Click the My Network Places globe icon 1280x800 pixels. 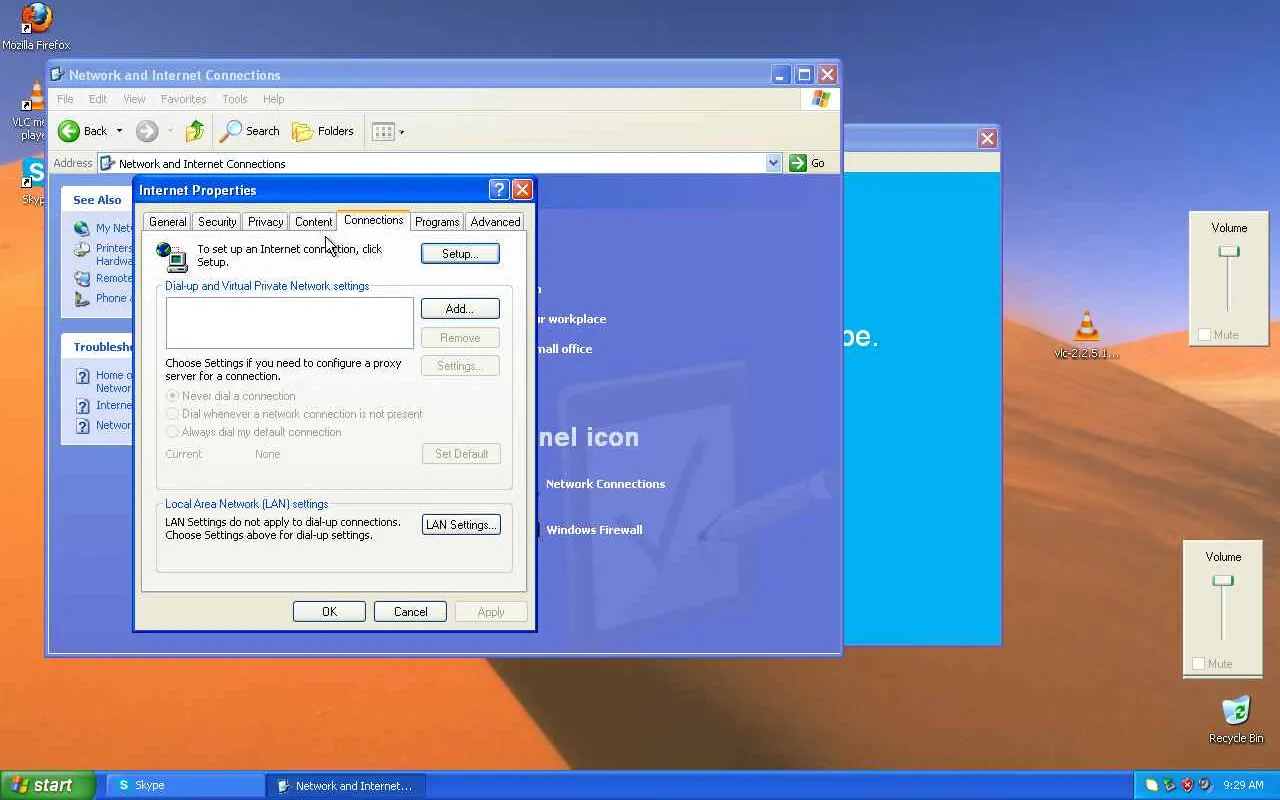82,228
